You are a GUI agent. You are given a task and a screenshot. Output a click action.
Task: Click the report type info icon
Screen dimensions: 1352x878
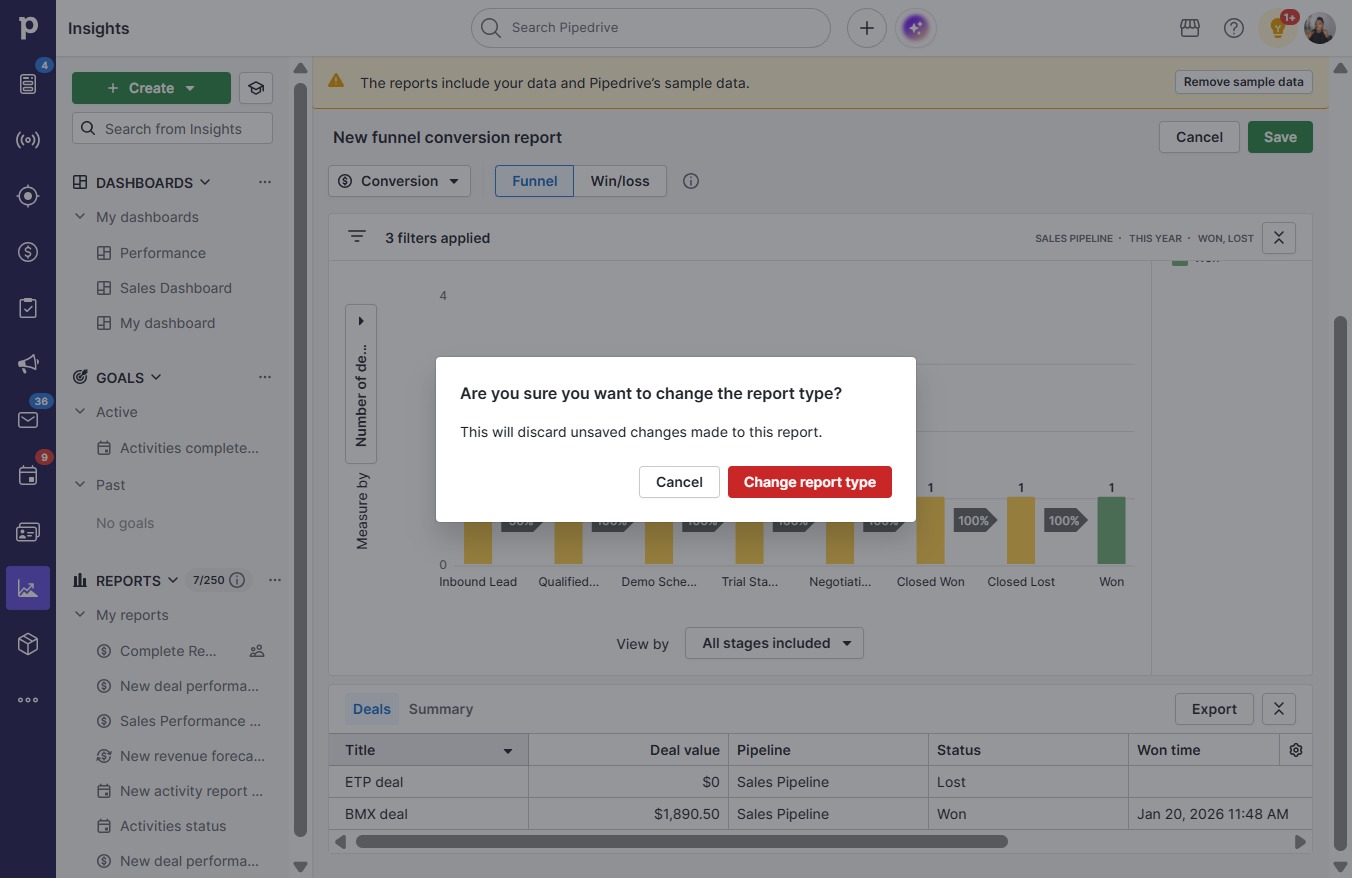pos(691,181)
